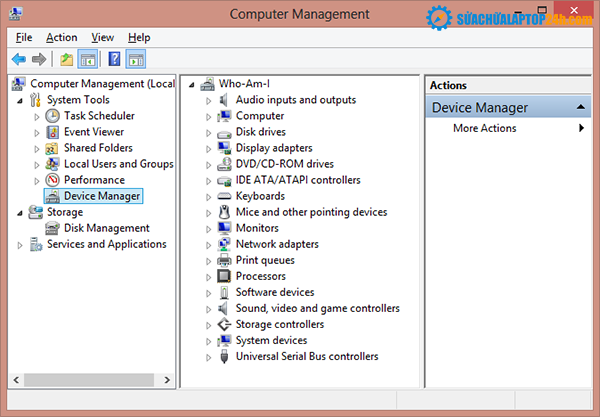Select the Processors device category icon
This screenshot has height=417, width=600.
click(225, 276)
